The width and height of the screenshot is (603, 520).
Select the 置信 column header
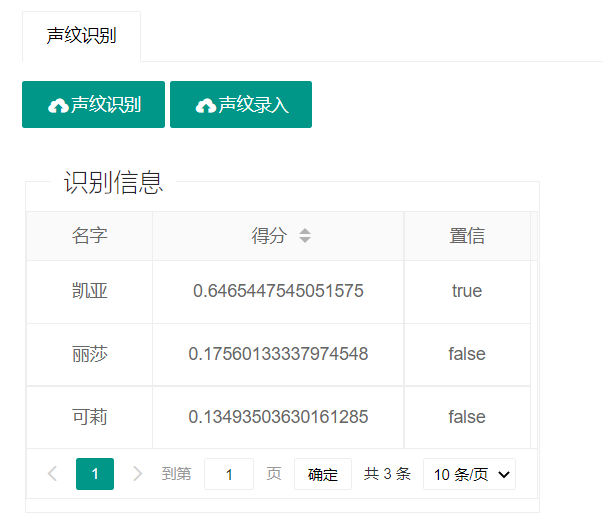[x=467, y=236]
